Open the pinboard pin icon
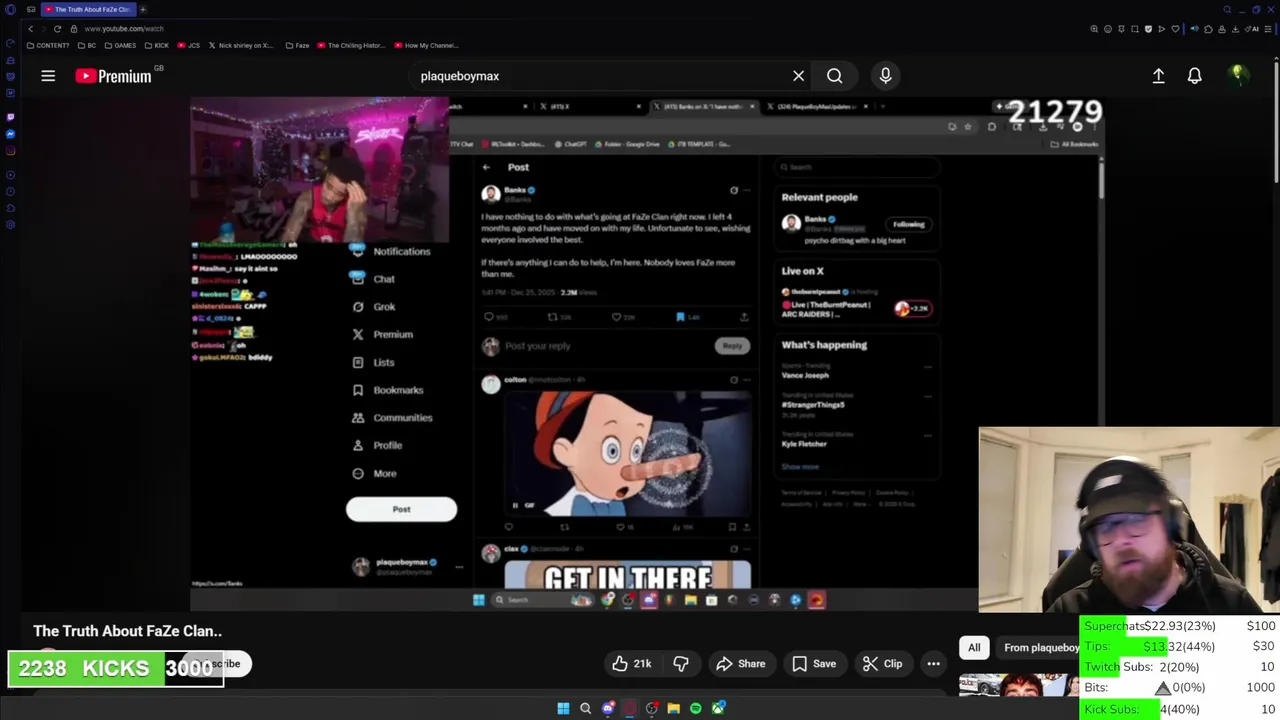The width and height of the screenshot is (1280, 720). [x=1121, y=29]
